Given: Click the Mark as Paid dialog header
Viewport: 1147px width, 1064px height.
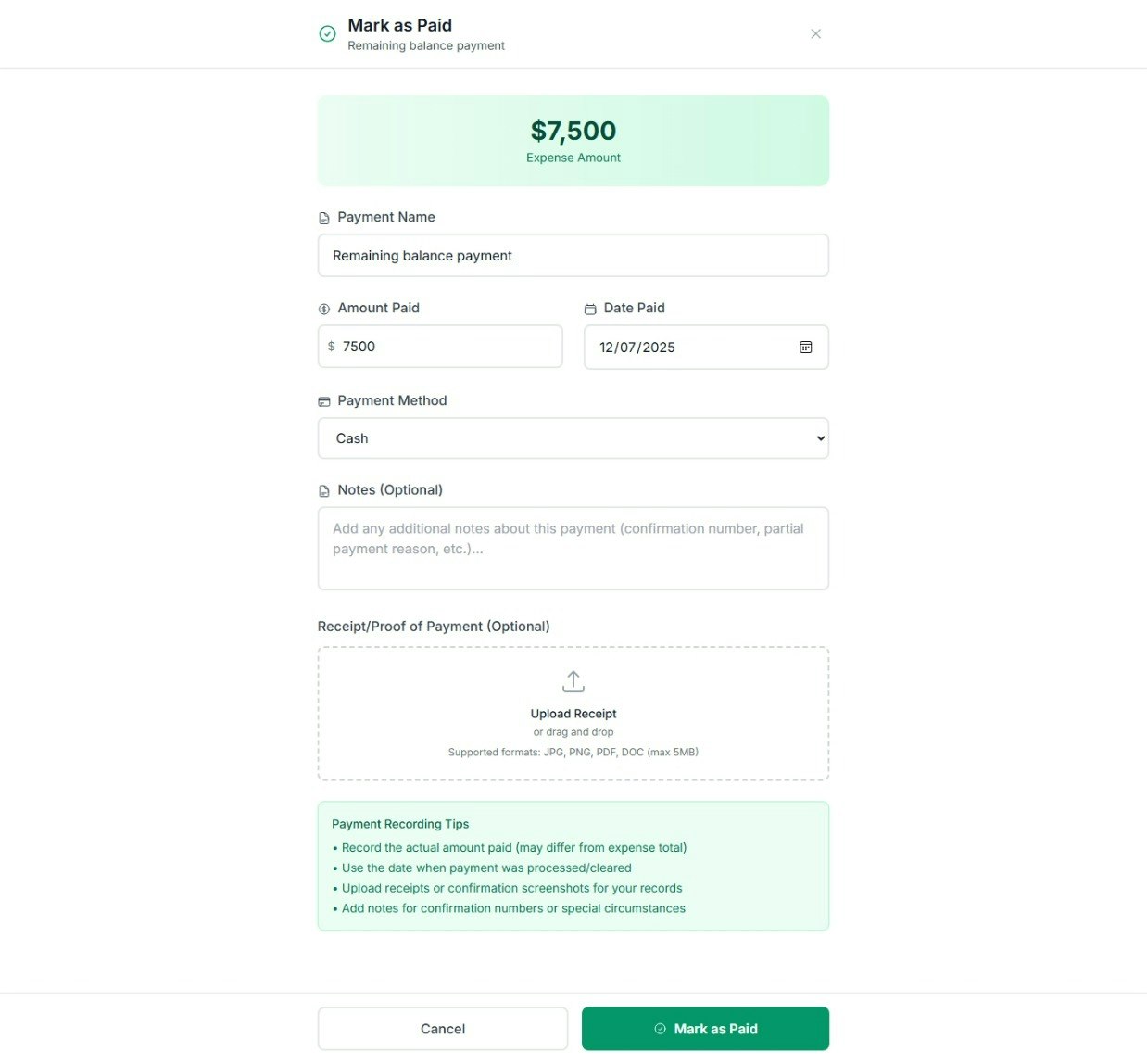Looking at the screenshot, I should 399,25.
